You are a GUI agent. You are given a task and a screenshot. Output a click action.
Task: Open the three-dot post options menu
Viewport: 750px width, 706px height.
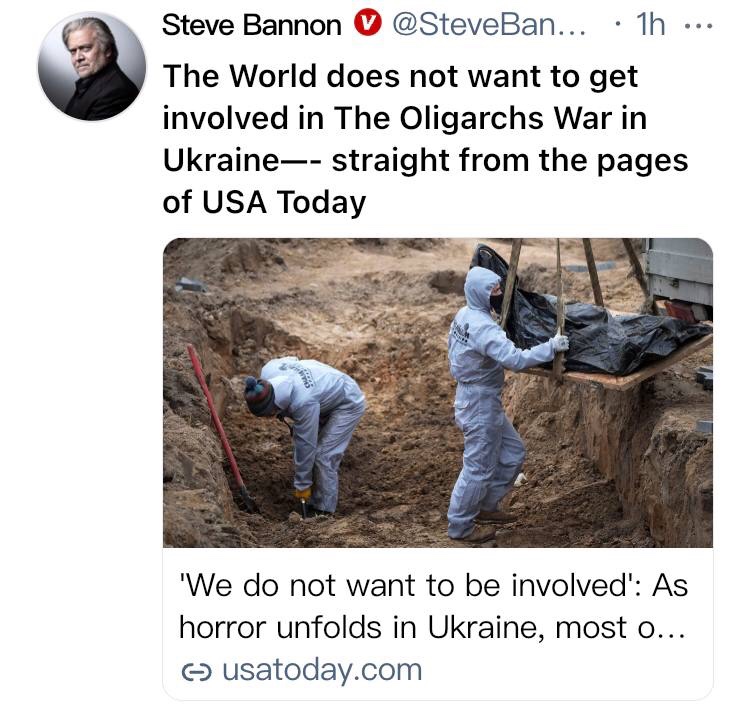click(699, 26)
